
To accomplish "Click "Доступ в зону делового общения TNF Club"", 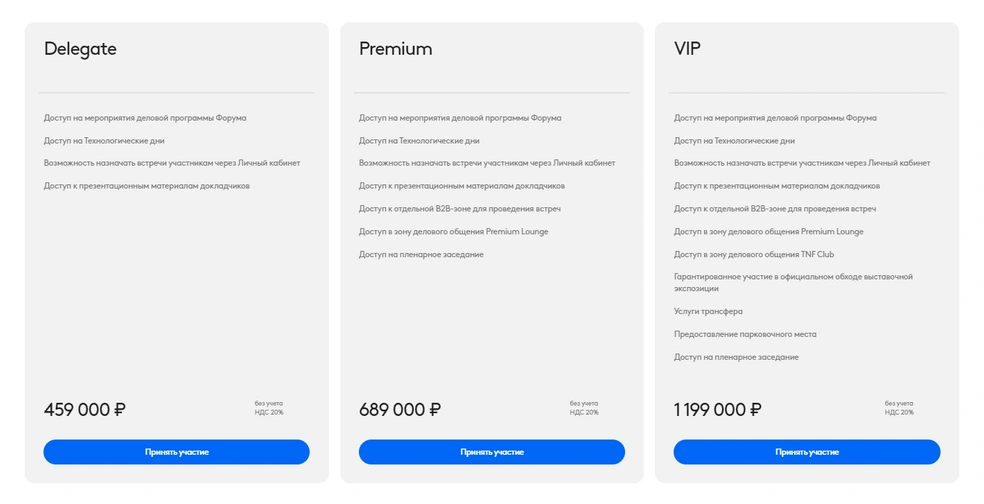I will click(754, 254).
